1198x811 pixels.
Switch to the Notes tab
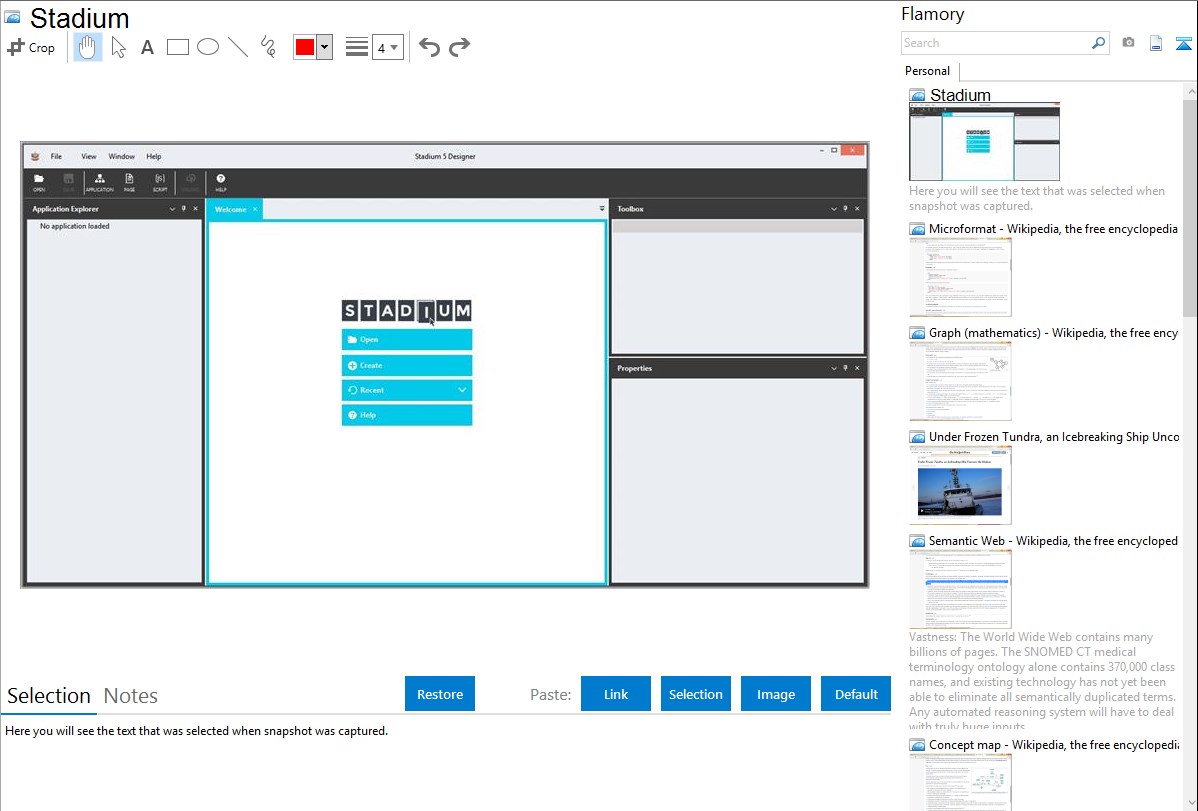point(131,696)
